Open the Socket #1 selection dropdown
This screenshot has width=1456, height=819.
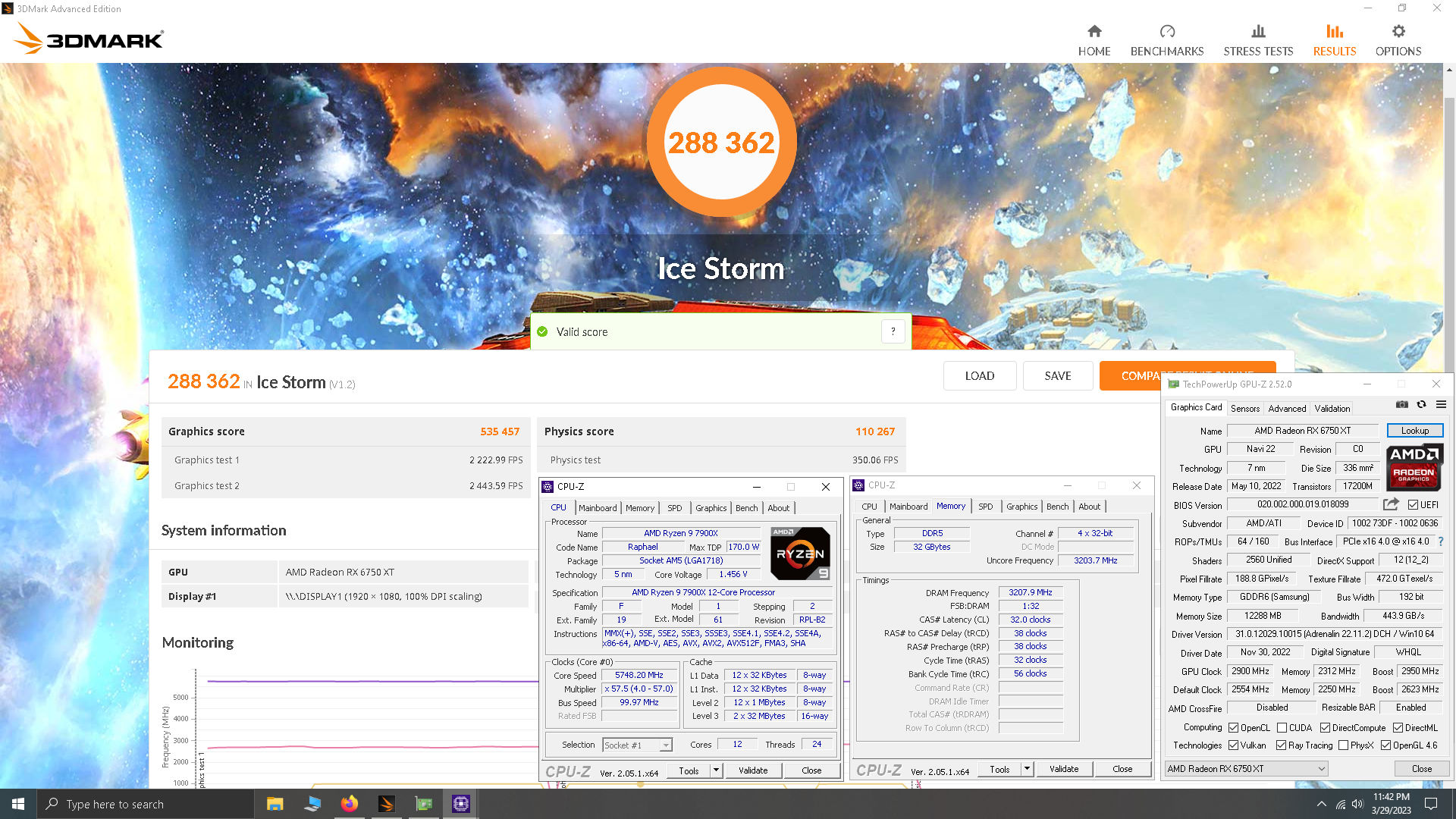637,745
